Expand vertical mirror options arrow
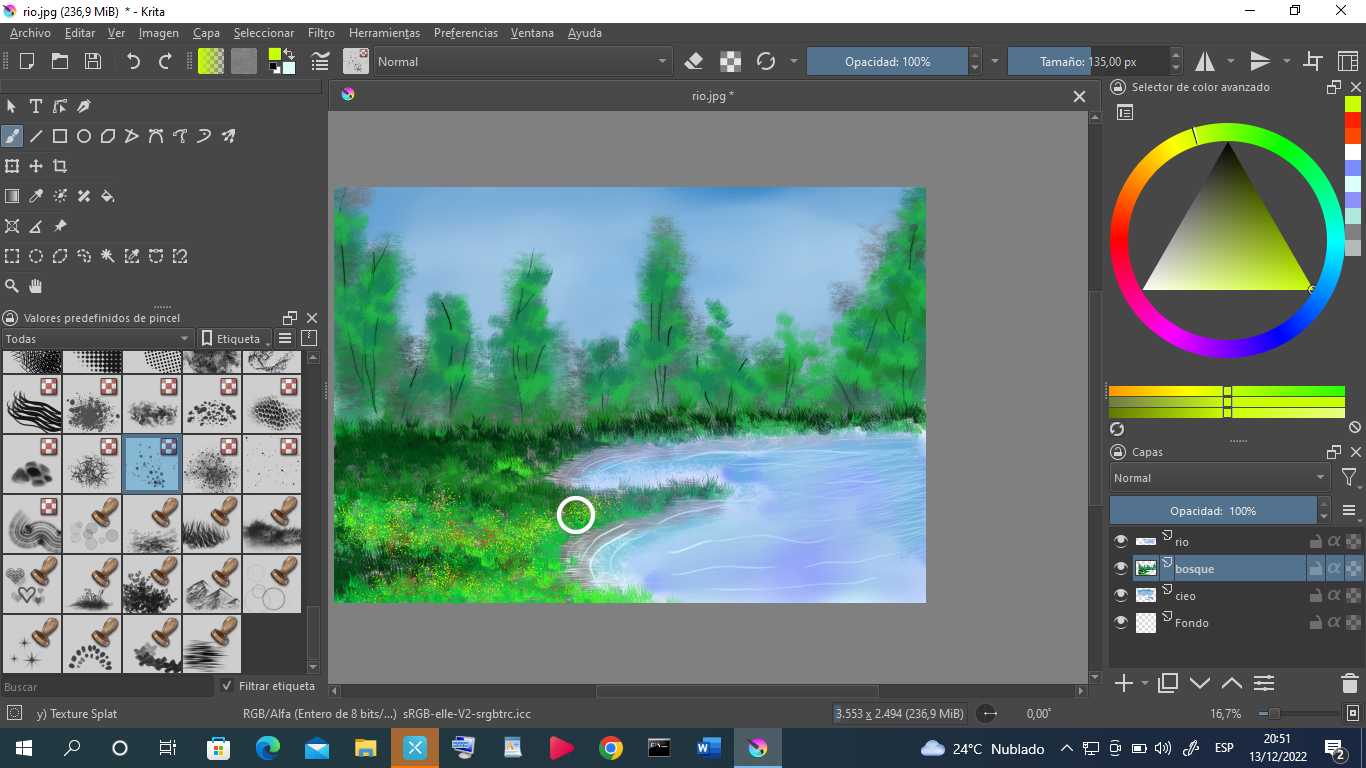 click(1287, 61)
